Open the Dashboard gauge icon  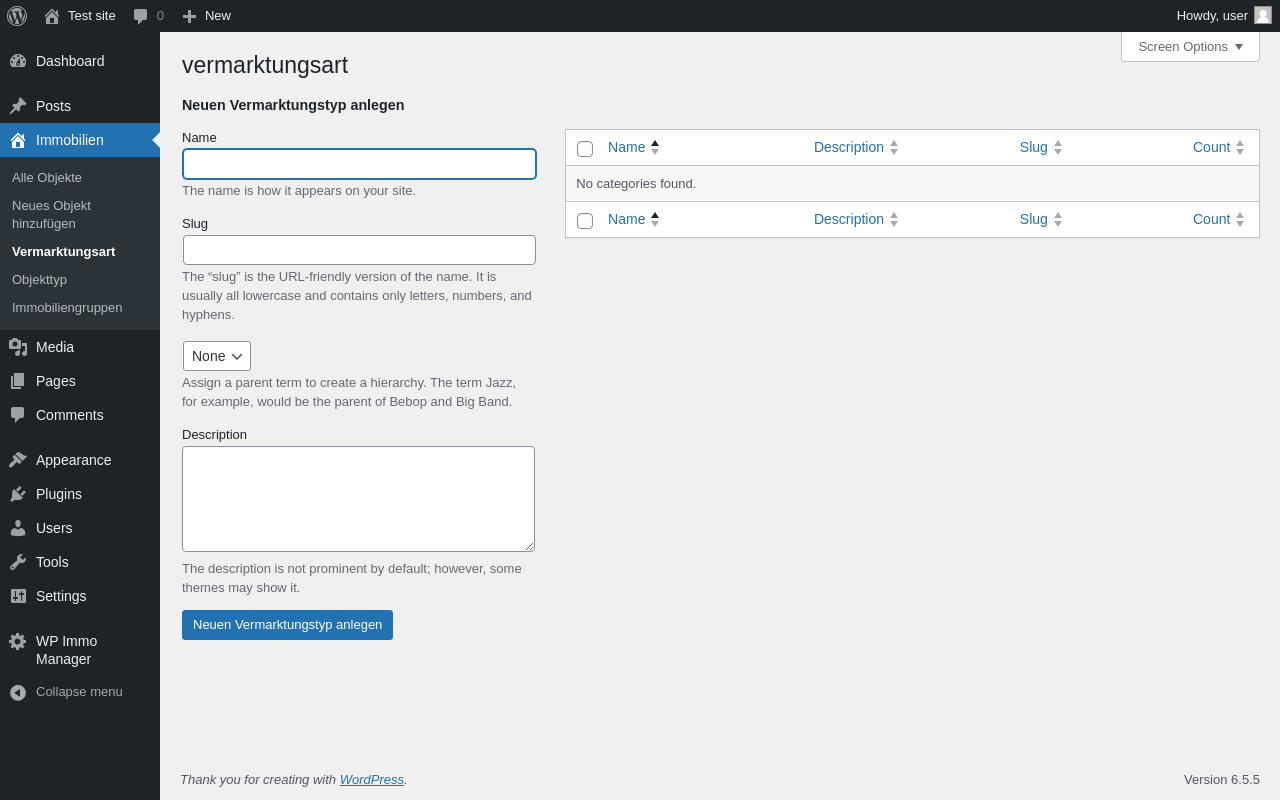(x=18, y=61)
